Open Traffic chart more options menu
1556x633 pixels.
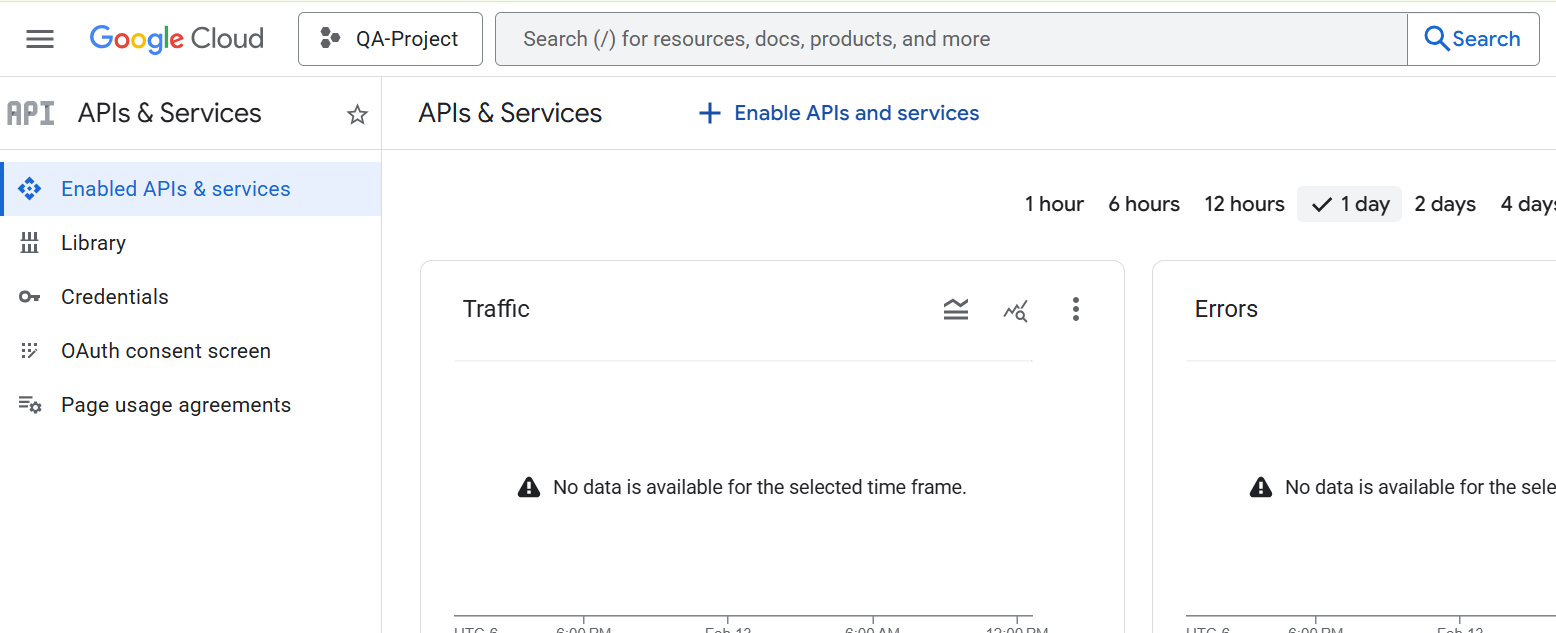(x=1076, y=309)
